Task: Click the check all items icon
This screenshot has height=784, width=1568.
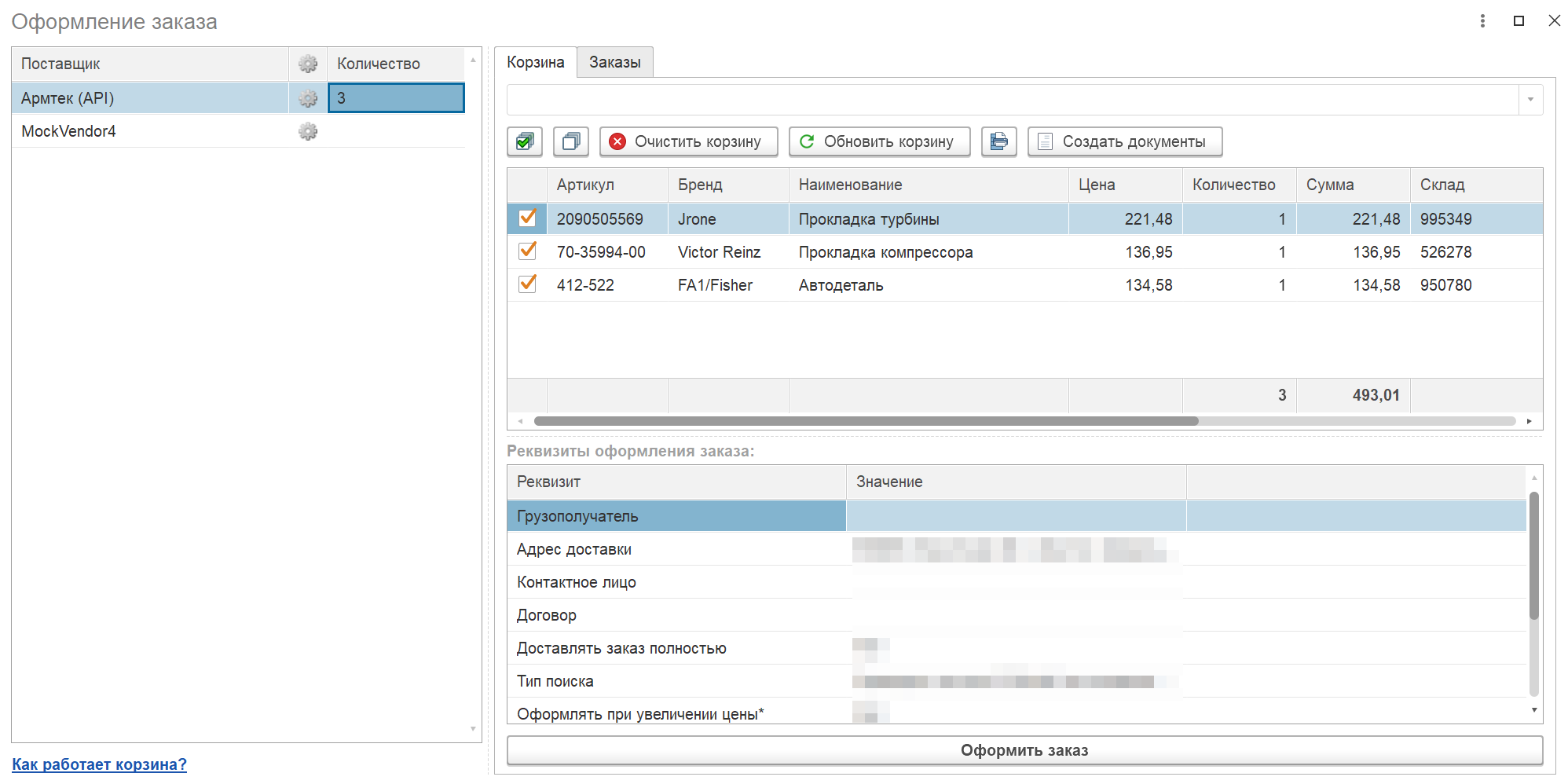Action: [524, 141]
